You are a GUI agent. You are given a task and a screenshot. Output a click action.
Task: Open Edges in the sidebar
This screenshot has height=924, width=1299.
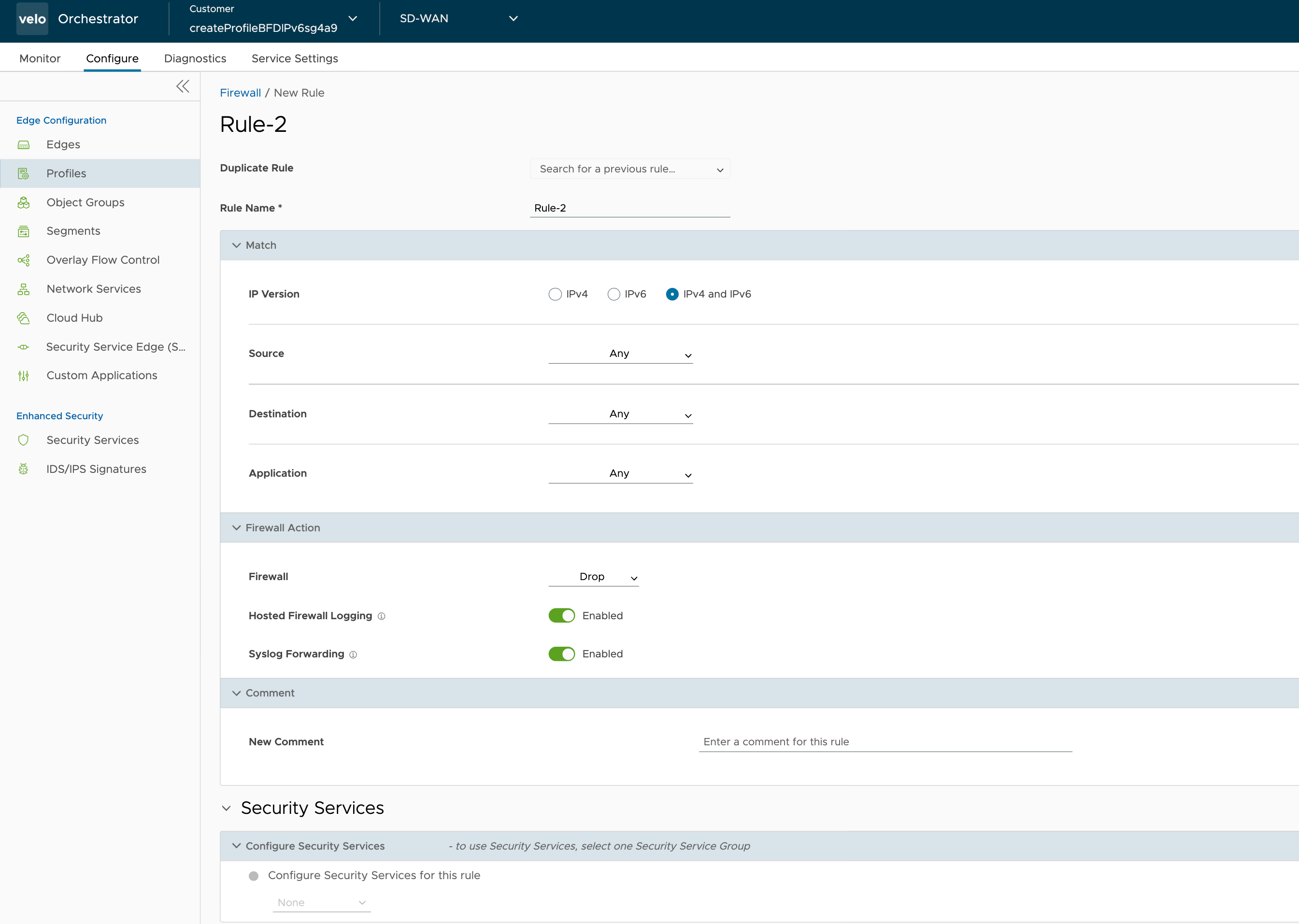coord(100,144)
